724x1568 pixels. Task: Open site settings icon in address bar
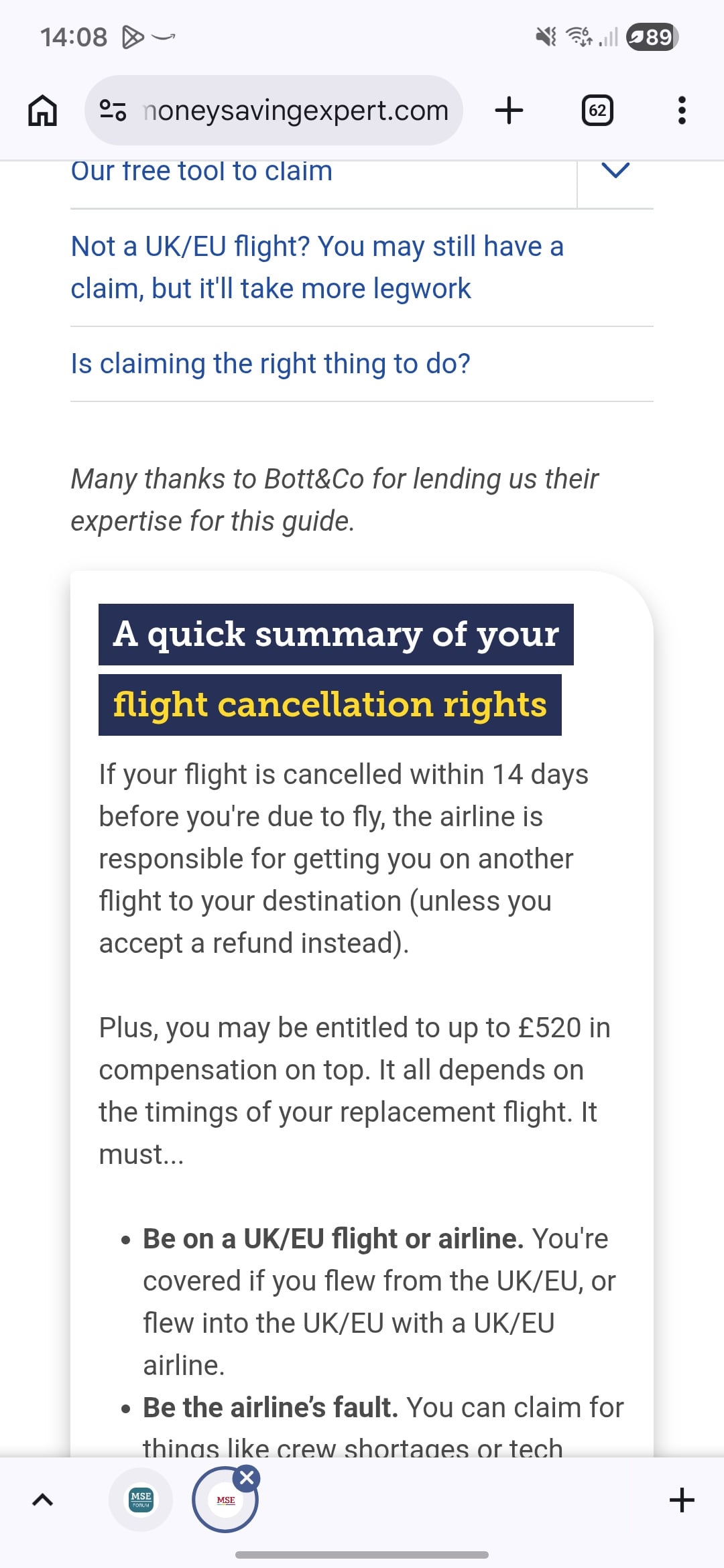point(113,111)
